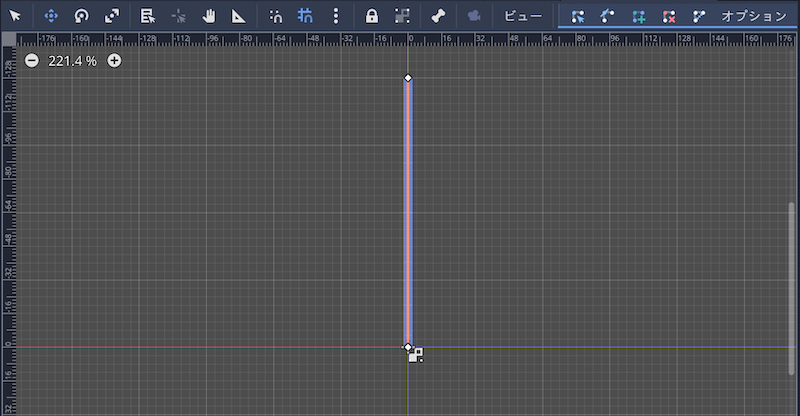Choose the Rotate Mode tool
The width and height of the screenshot is (800, 416).
(x=82, y=16)
